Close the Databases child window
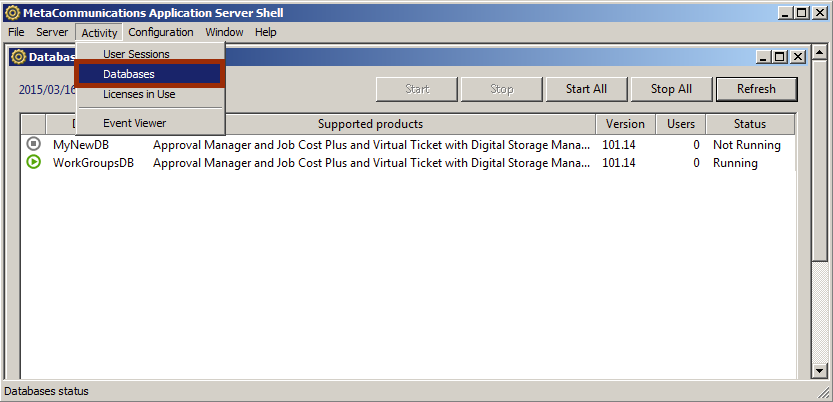 798,57
